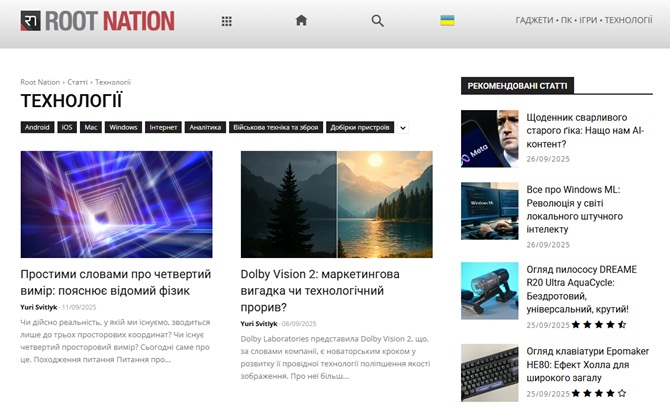Viewport: 670px width, 406px height.
Task: Select the Військова техніка та зброя tag
Action: coord(276,127)
